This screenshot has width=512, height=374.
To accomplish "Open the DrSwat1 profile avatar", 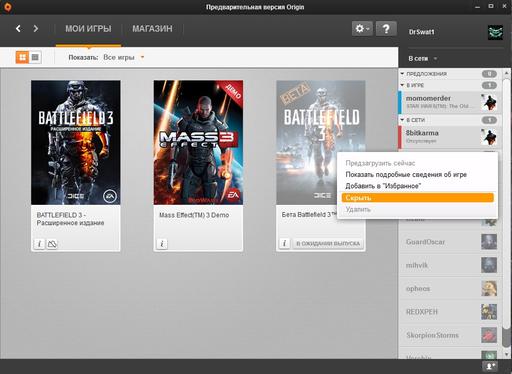I will (495, 32).
